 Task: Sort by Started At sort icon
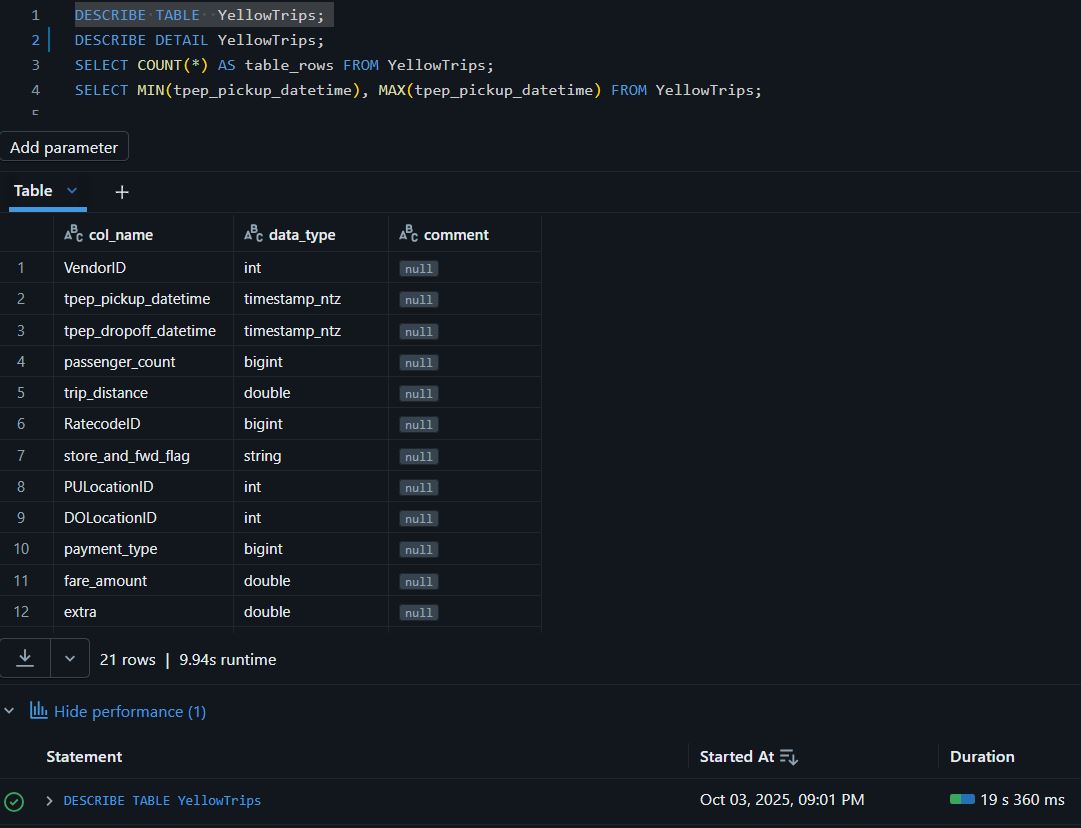[x=789, y=757]
